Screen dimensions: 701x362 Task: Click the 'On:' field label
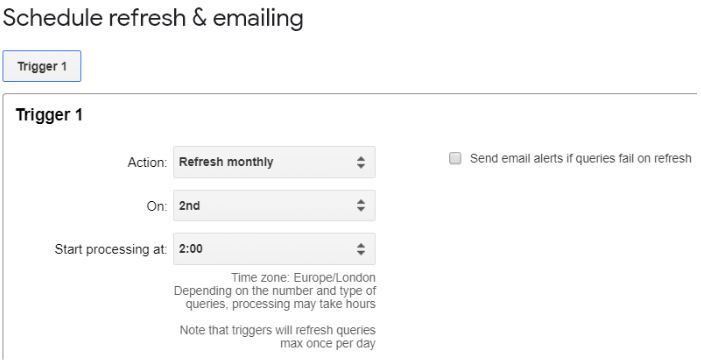pyautogui.click(x=157, y=206)
